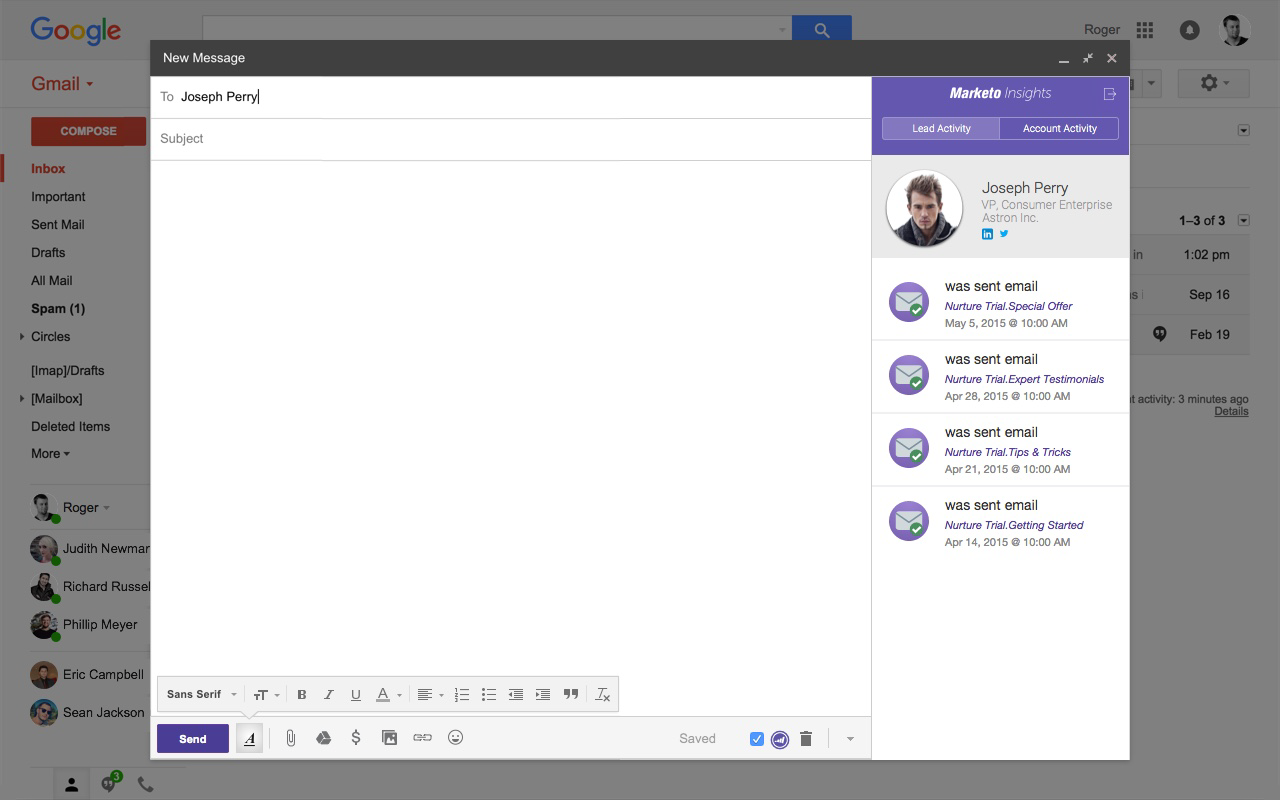Screen dimensions: 1280x800
Task: Apply quote formatting
Action: click(570, 694)
